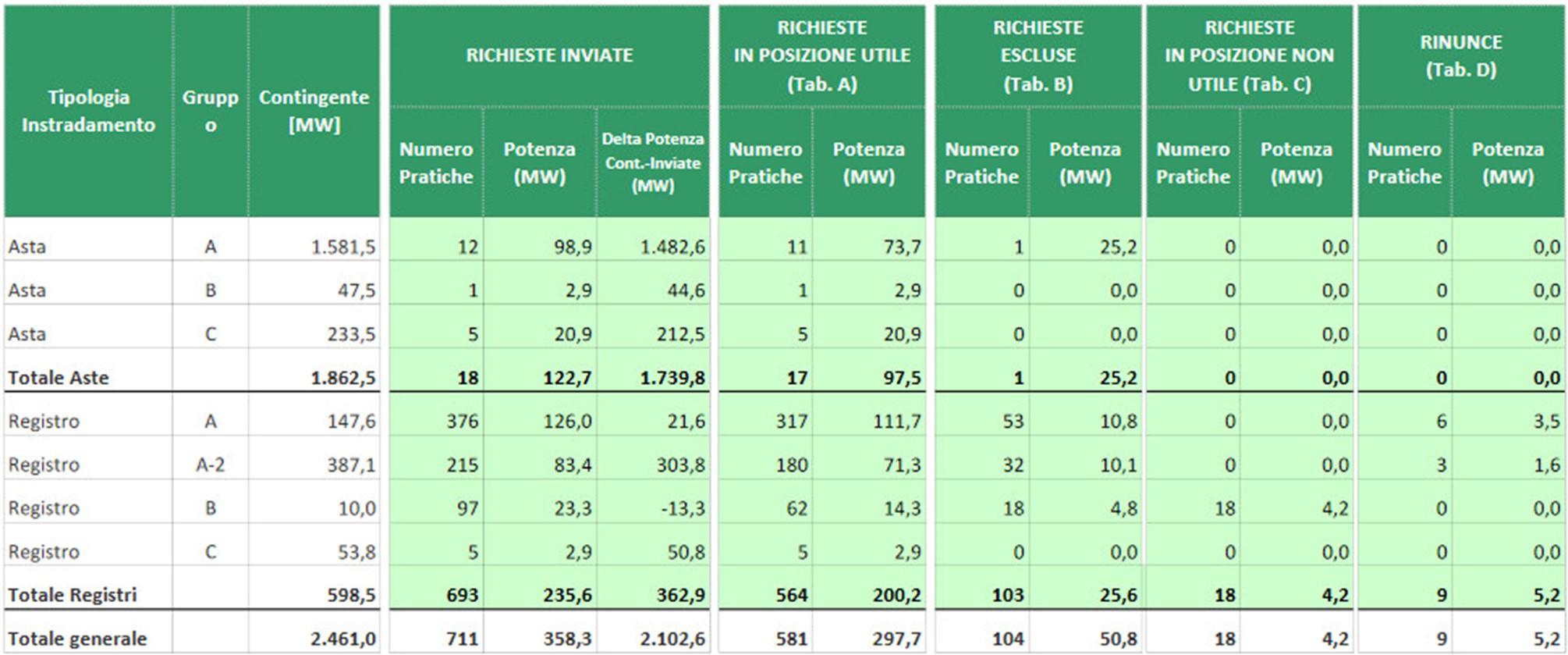Select the Gruppo column header

tap(210, 111)
